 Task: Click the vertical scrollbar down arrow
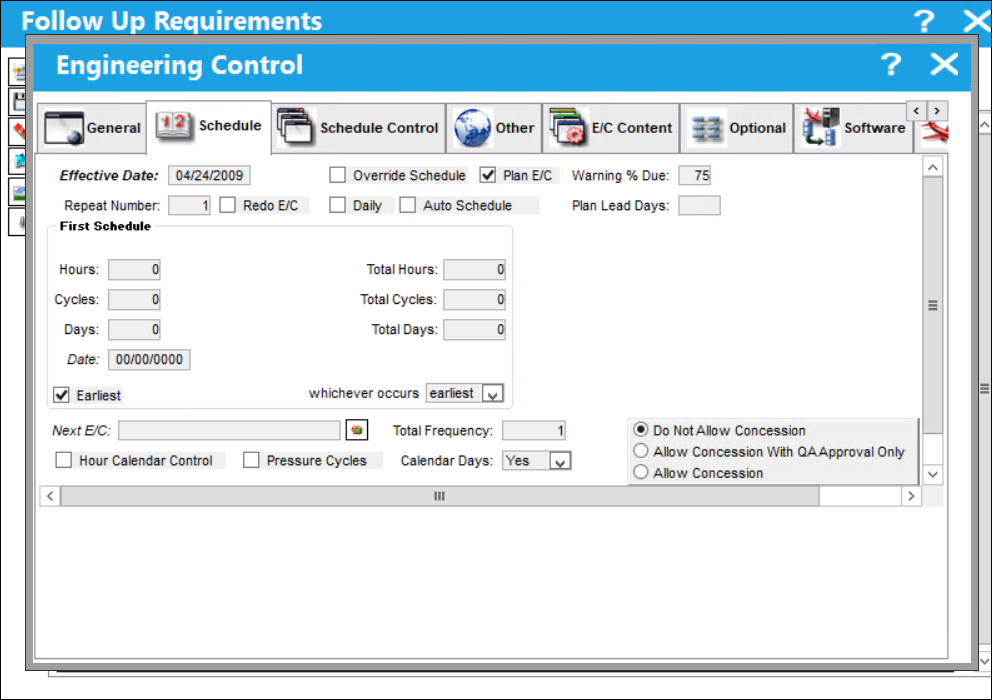tap(933, 474)
